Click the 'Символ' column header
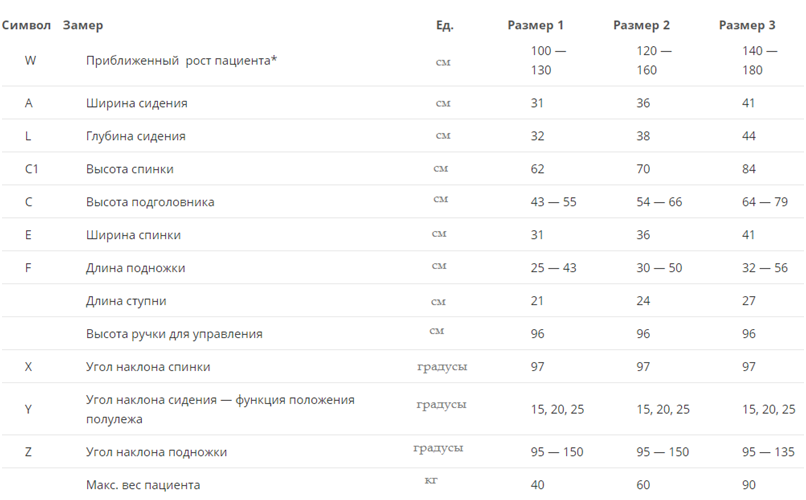This screenshot has height=500, width=806. pyautogui.click(x=27, y=25)
